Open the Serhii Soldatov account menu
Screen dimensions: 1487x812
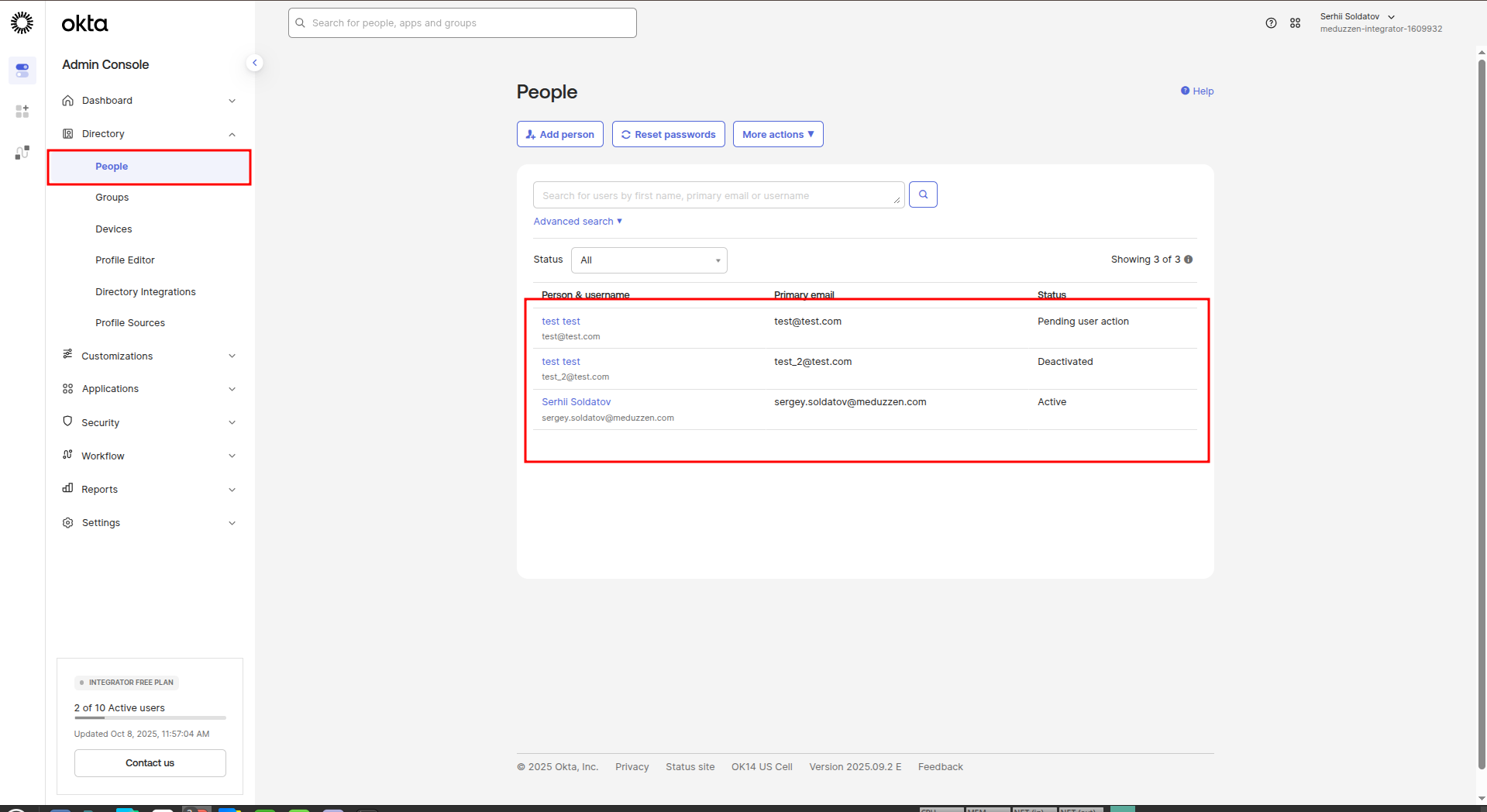pos(1381,22)
